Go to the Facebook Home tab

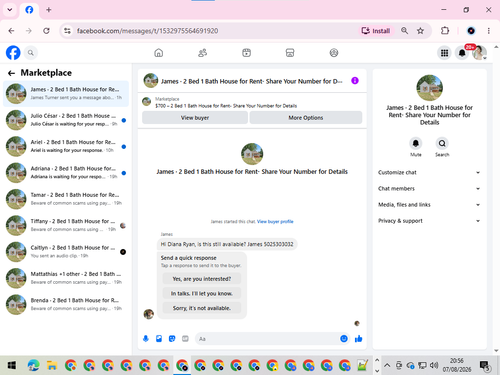[x=159, y=53]
